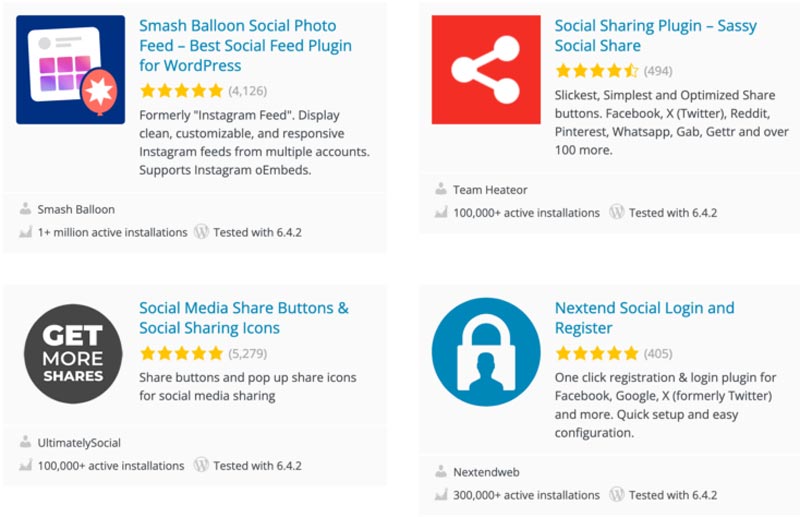Click WordPress logo beside UltimatelySocial's Tested with 6.4.2
This screenshot has height=517, width=800.
click(x=201, y=465)
